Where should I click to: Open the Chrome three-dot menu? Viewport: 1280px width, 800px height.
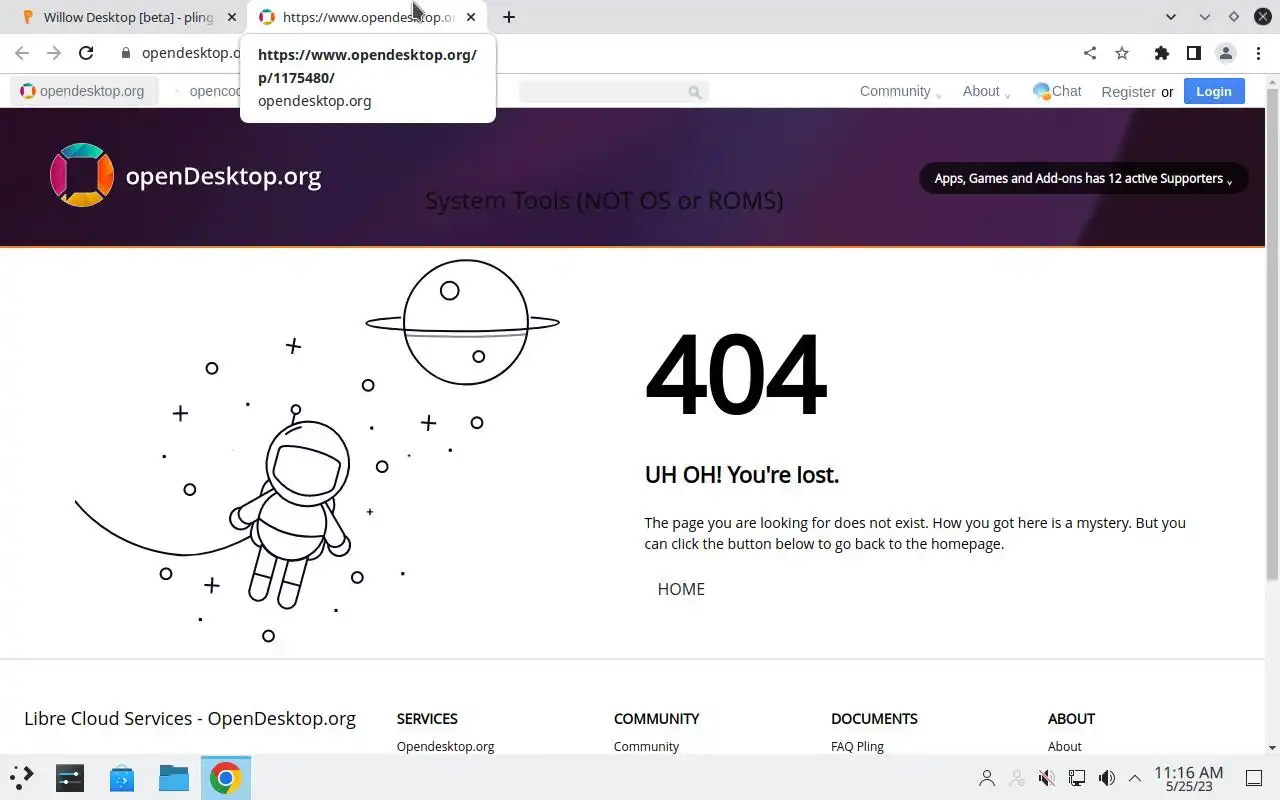pyautogui.click(x=1258, y=53)
